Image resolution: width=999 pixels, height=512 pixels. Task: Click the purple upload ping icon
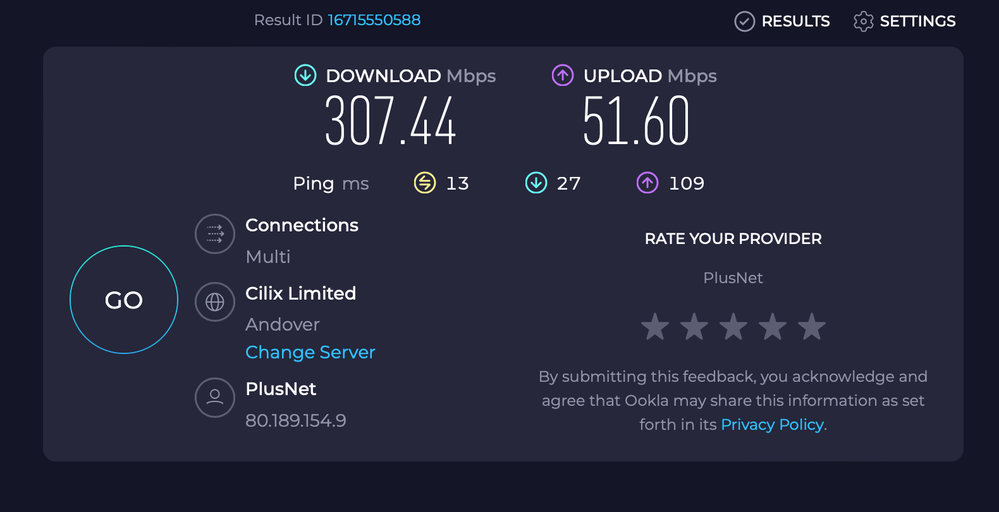[647, 183]
